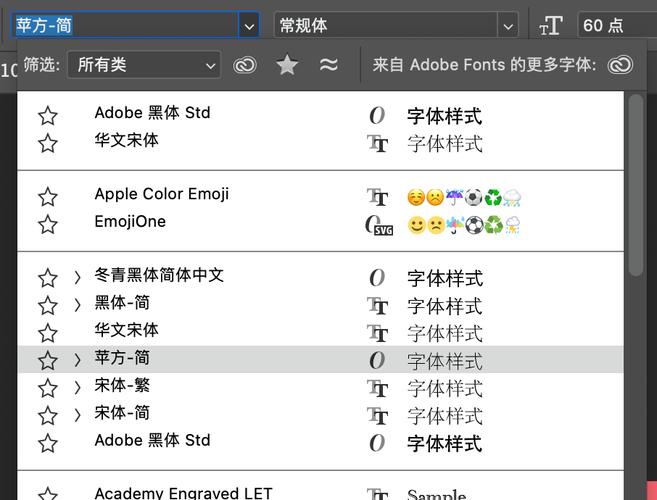Click TrueType icon on 宋体-简 row
The width and height of the screenshot is (657, 500).
coord(378,416)
